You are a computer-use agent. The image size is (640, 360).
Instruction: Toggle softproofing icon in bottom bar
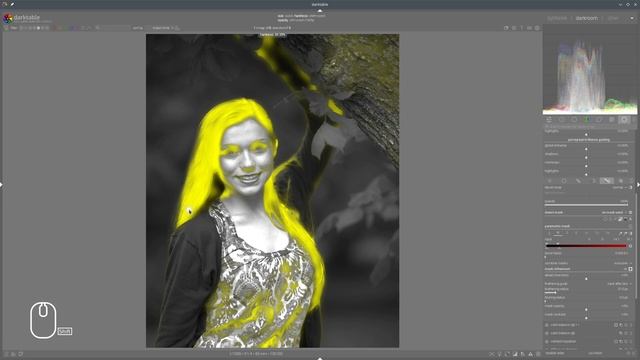(x=522, y=354)
